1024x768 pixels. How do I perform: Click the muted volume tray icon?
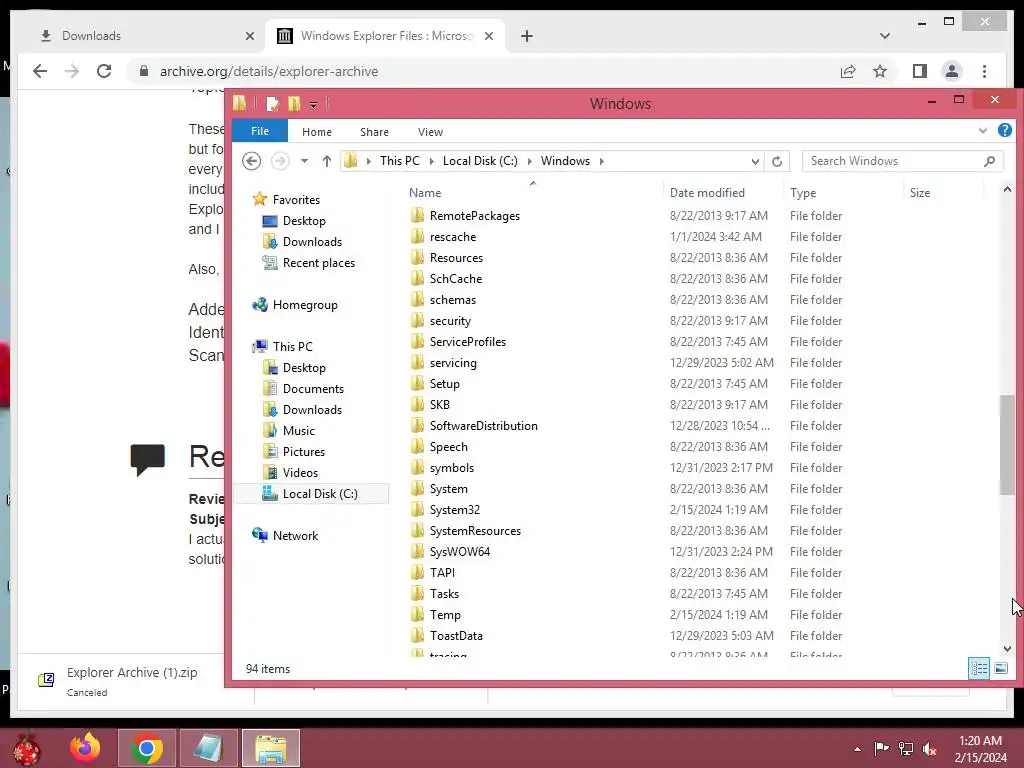tap(930, 749)
